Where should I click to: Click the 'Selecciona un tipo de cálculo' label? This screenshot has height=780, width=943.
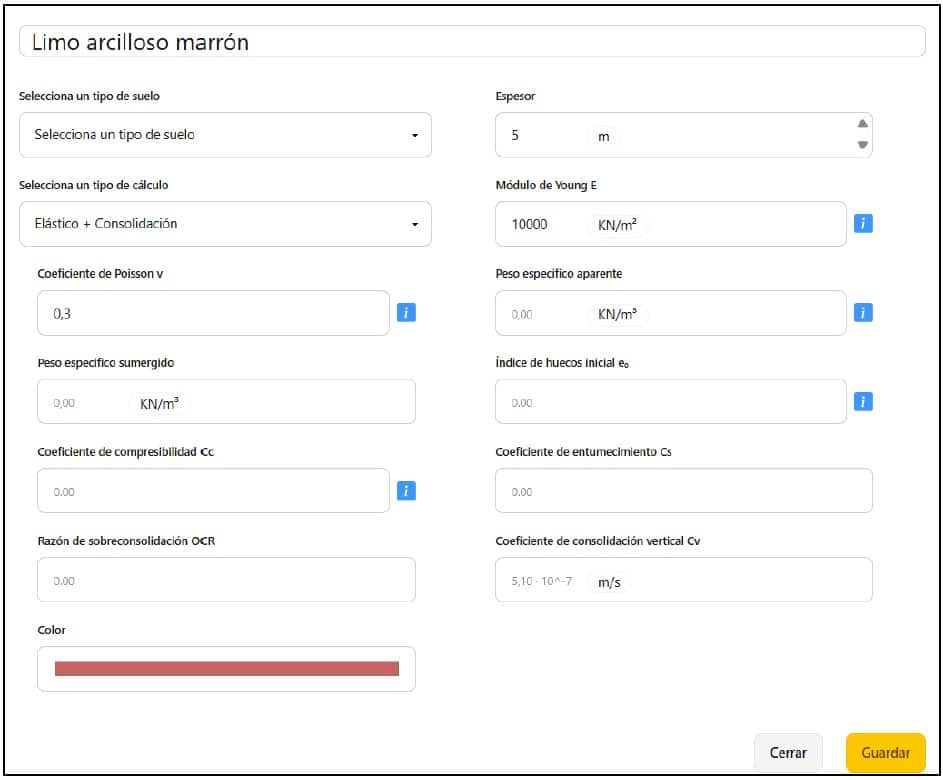pyautogui.click(x=93, y=185)
